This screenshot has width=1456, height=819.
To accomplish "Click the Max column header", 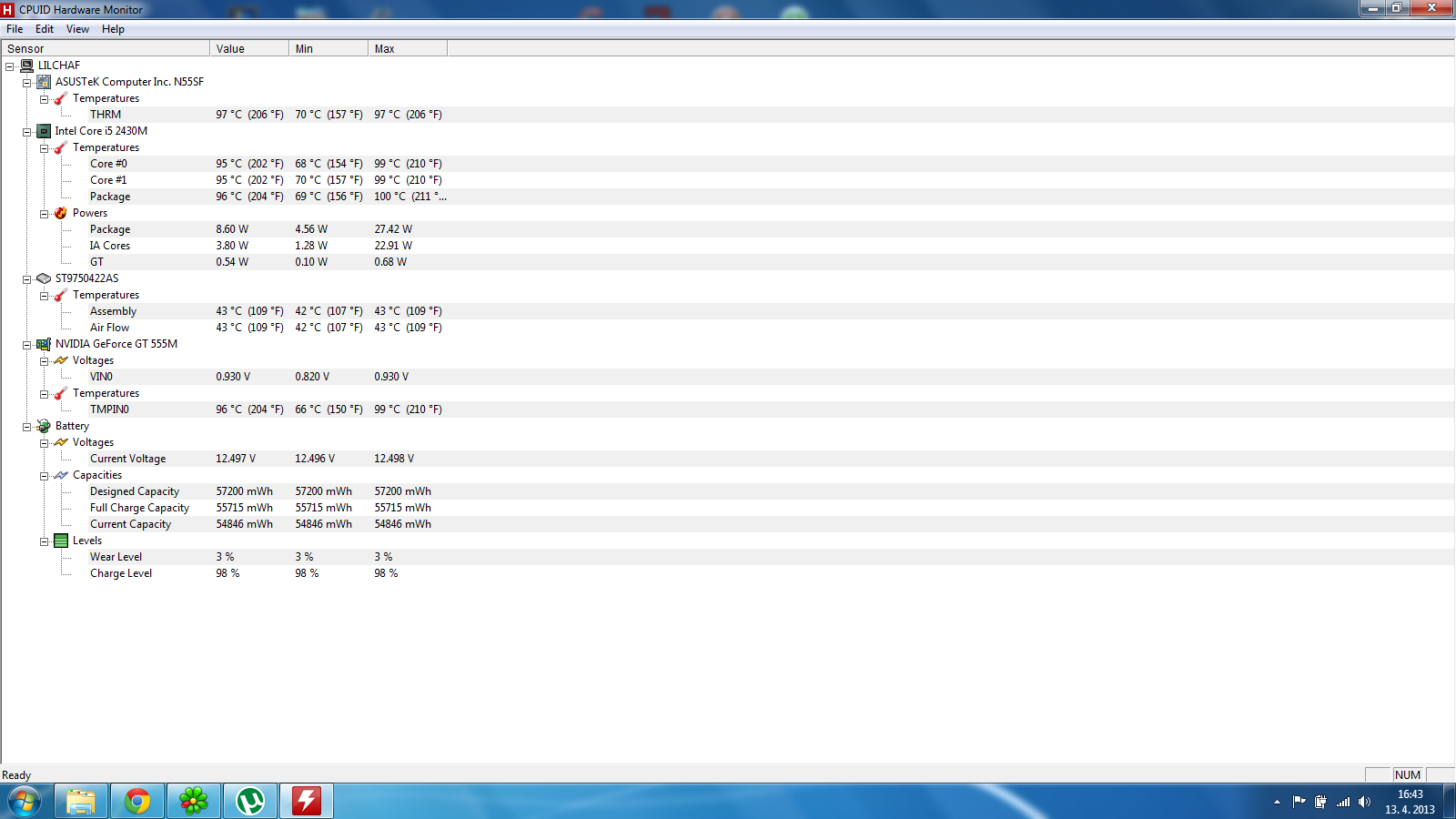I will (x=408, y=49).
